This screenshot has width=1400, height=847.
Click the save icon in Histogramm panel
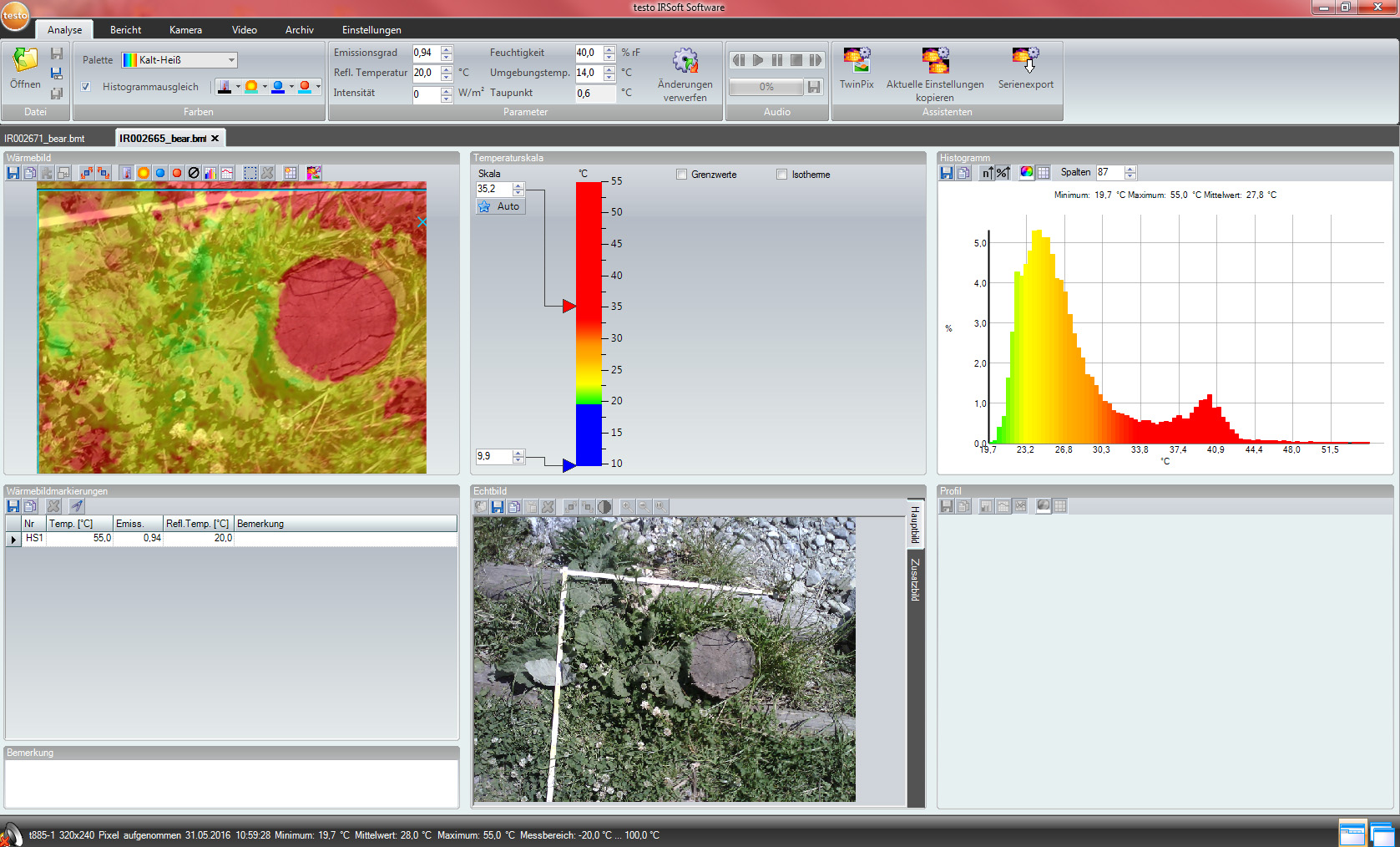[947, 173]
